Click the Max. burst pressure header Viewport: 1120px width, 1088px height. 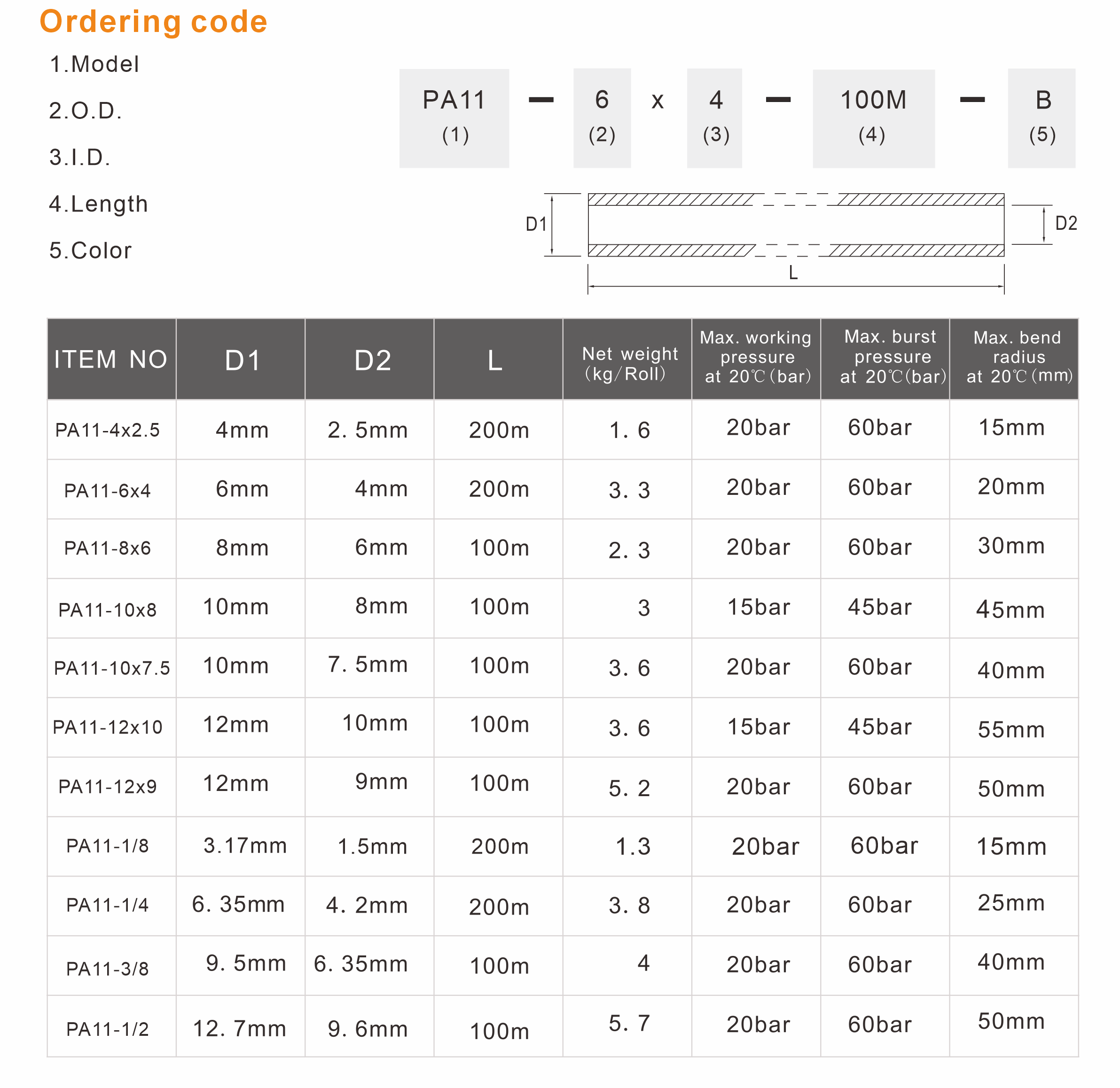(885, 359)
